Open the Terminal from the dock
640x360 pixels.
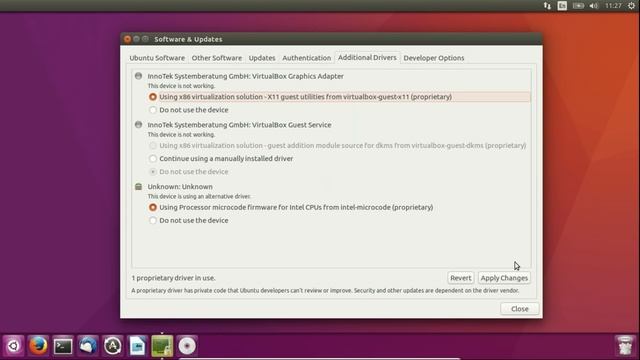pos(63,346)
